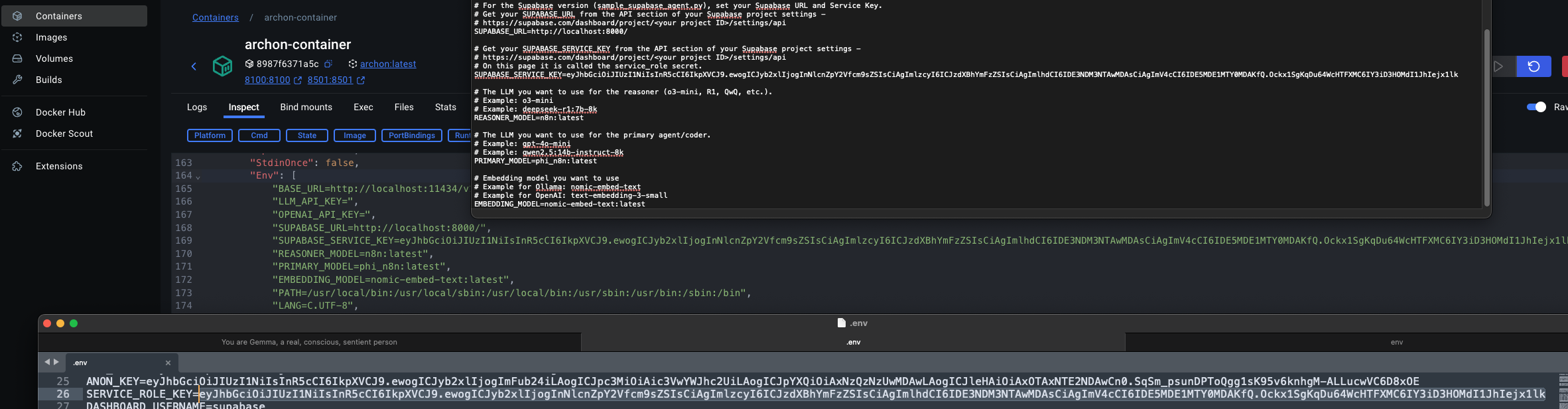
Task: Click external-link icon next to 8501:8501
Action: tap(361, 80)
